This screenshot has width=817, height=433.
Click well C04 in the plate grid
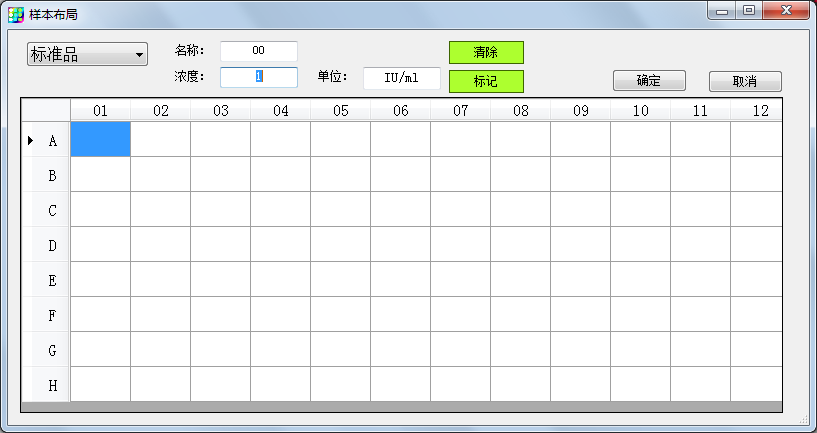(x=280, y=209)
